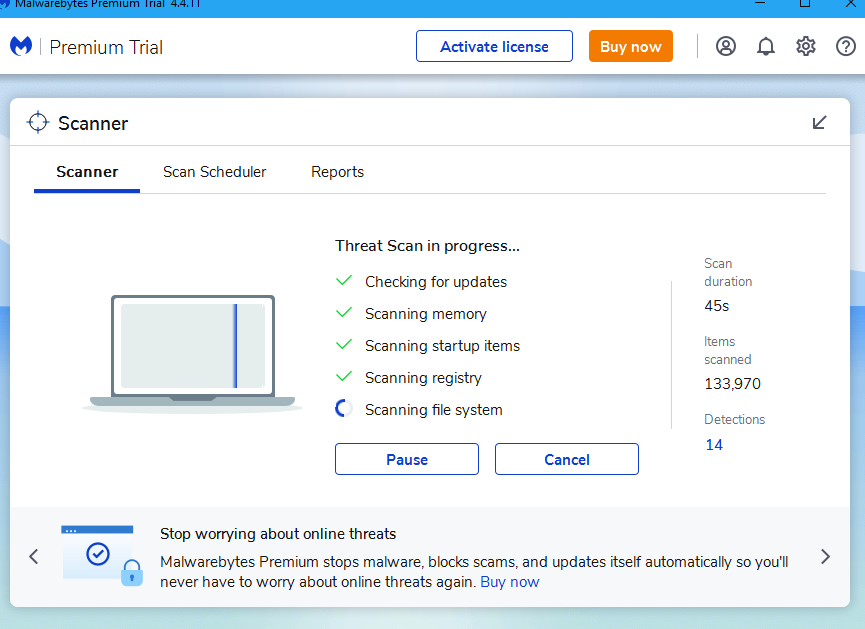This screenshot has height=629, width=865.
Task: Click the Threat Scan in progress heading
Action: tap(428, 246)
